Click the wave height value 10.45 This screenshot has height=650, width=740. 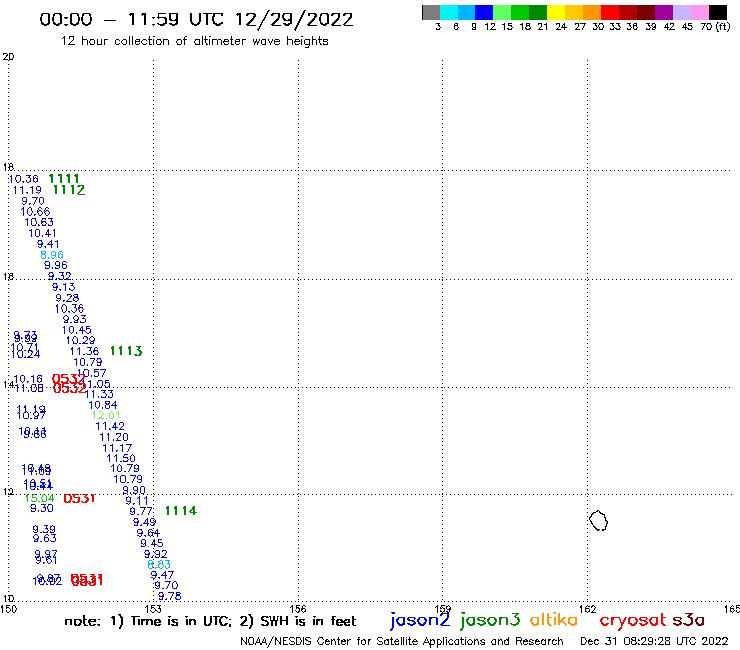(76, 330)
